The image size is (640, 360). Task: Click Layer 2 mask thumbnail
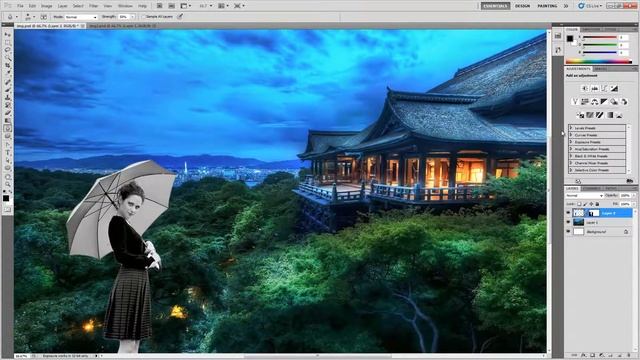click(594, 213)
